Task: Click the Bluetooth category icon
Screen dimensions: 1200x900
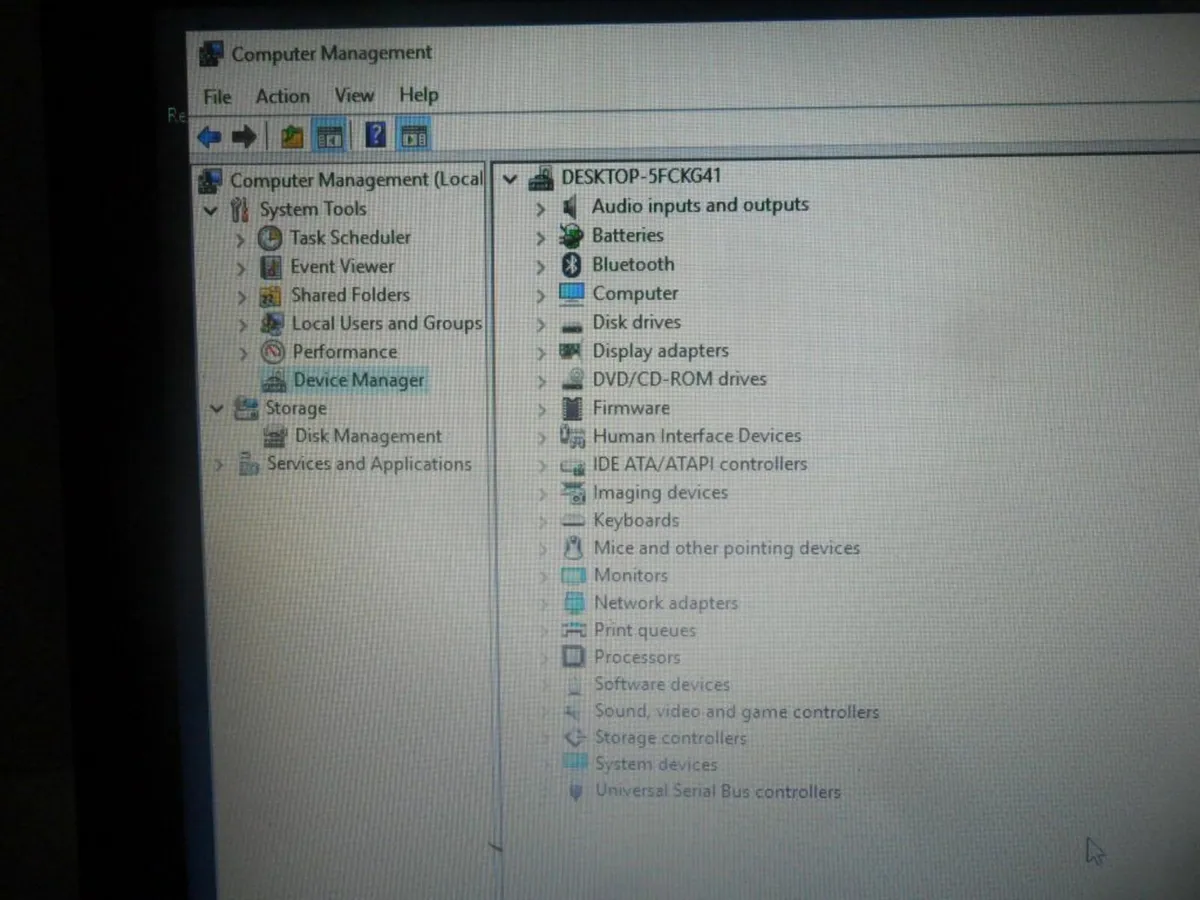Action: (572, 264)
